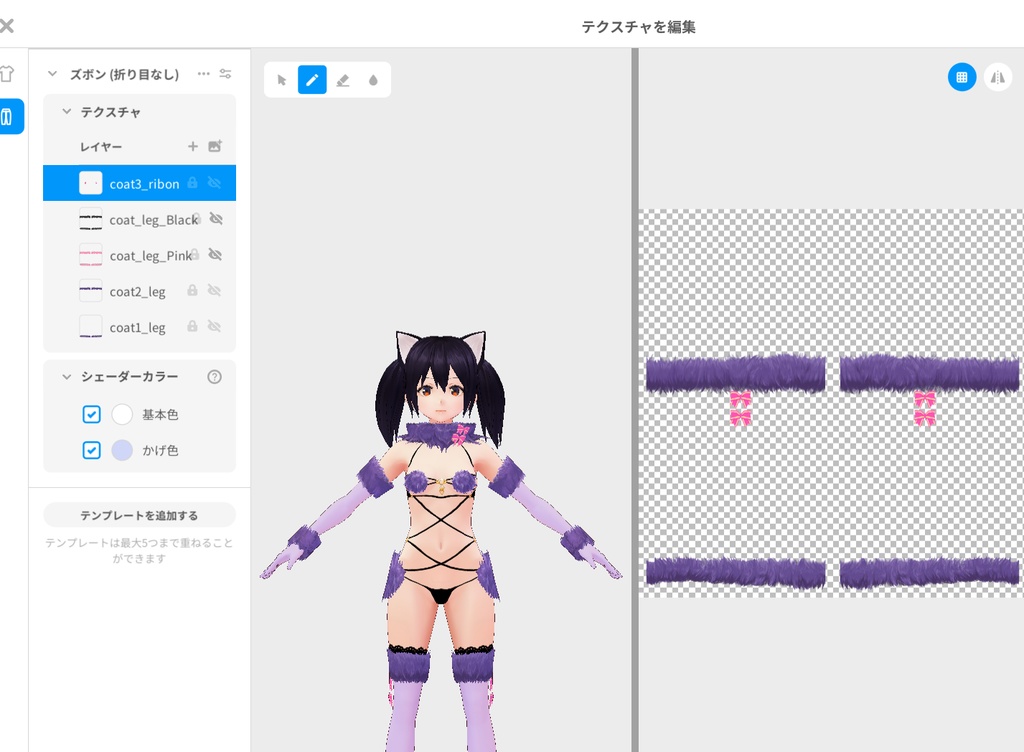Select the arrow selection tool
This screenshot has height=752, width=1024.
tap(281, 79)
